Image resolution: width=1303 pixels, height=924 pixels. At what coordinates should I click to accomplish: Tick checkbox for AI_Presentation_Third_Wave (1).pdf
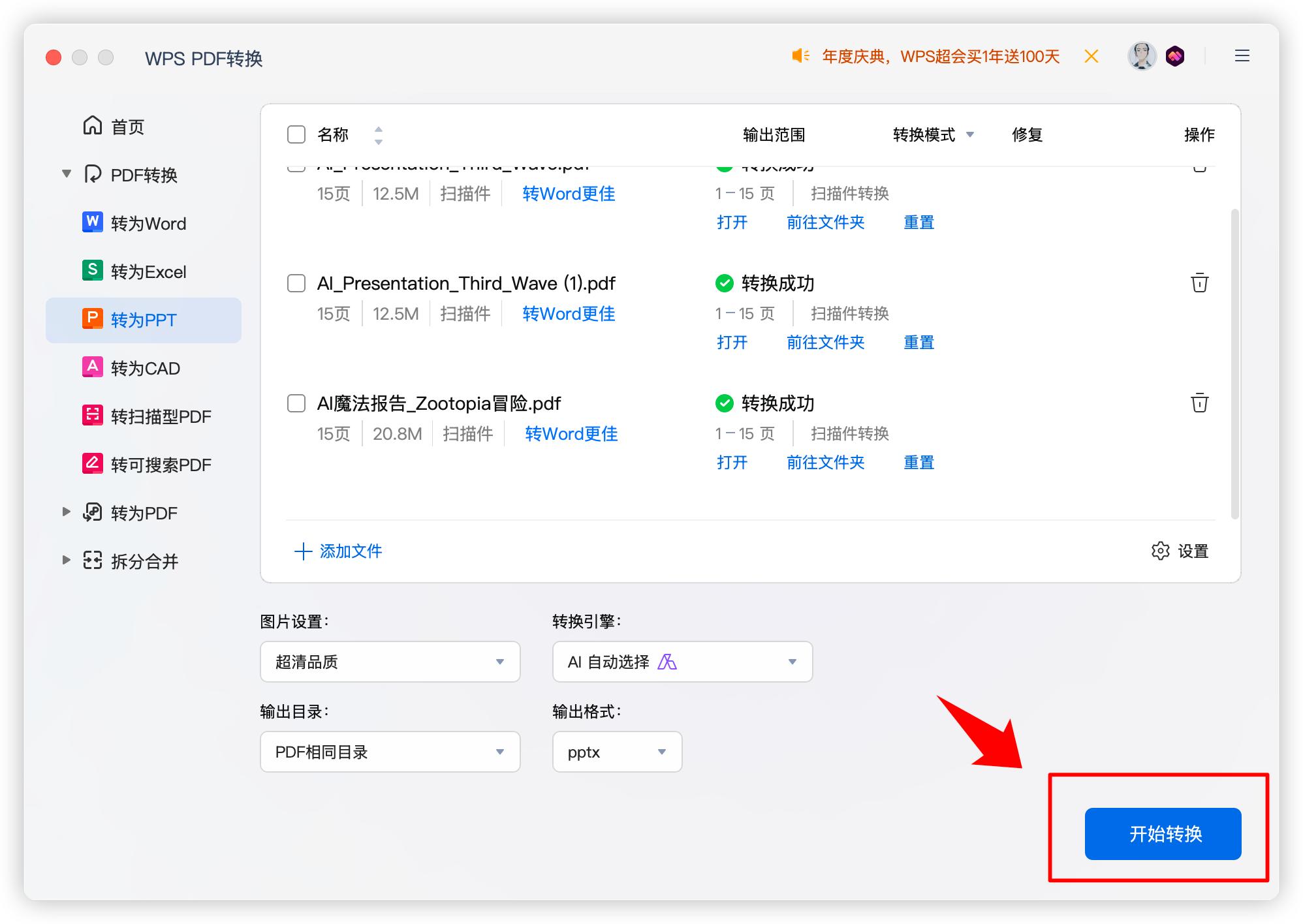click(x=296, y=283)
